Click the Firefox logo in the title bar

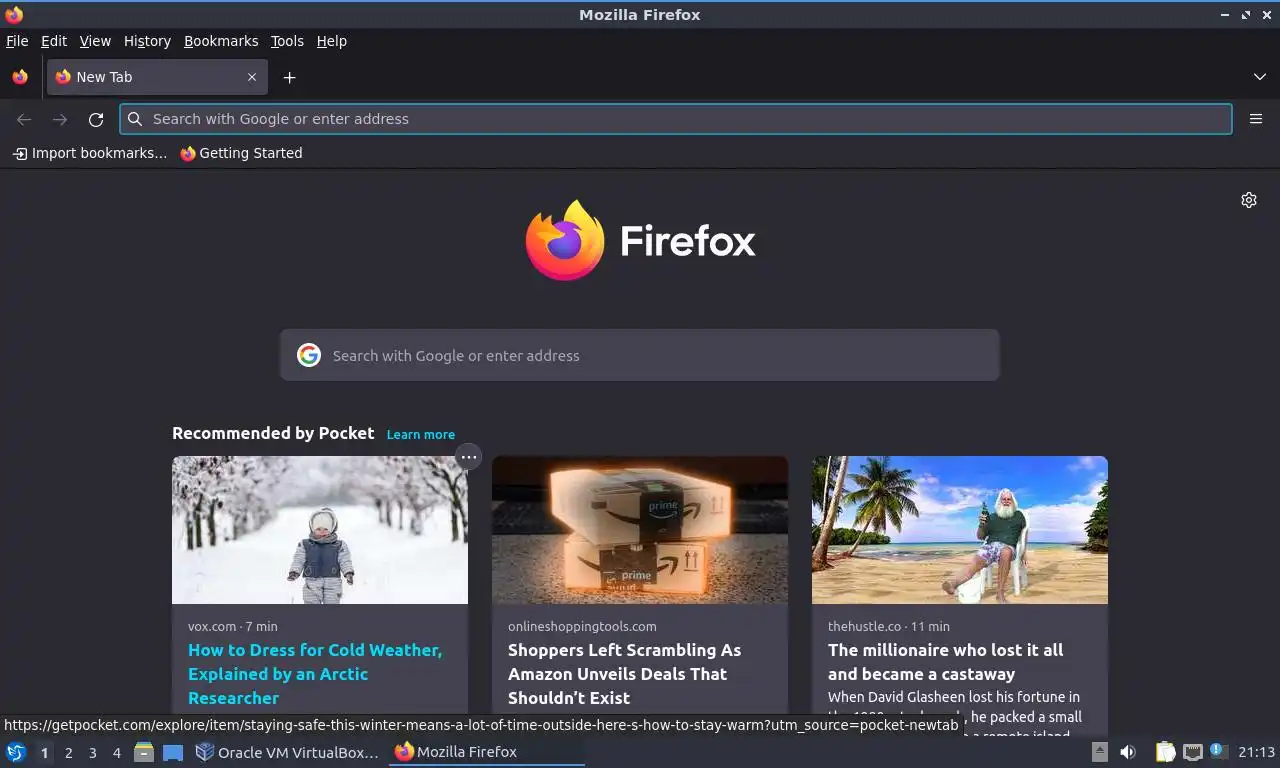(14, 14)
